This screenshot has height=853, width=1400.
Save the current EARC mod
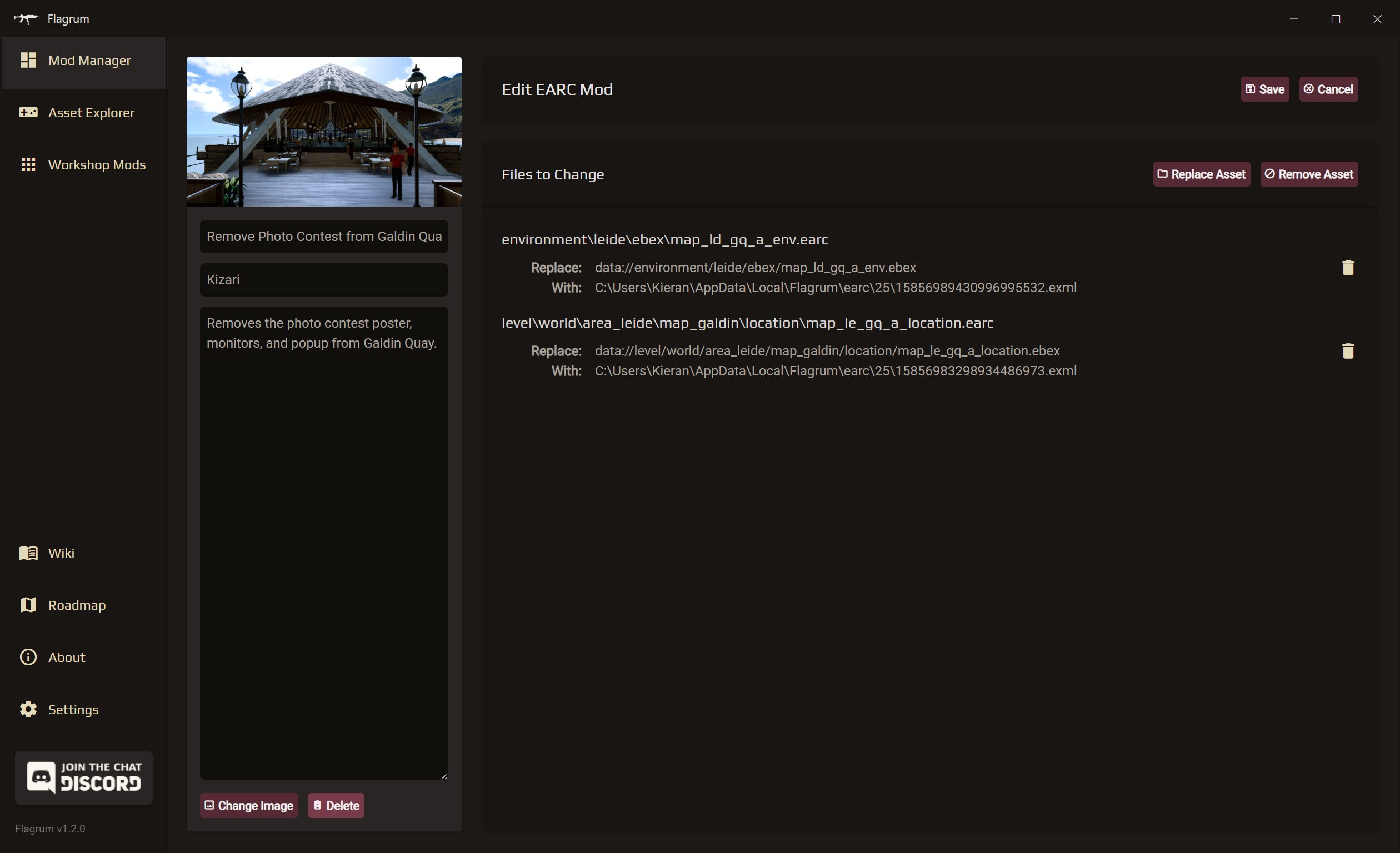[1264, 89]
